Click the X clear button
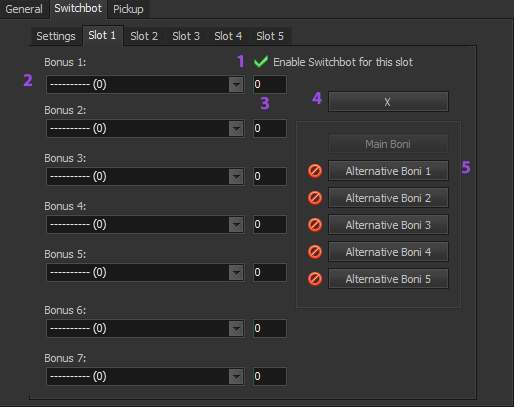The image size is (514, 407). click(x=388, y=102)
